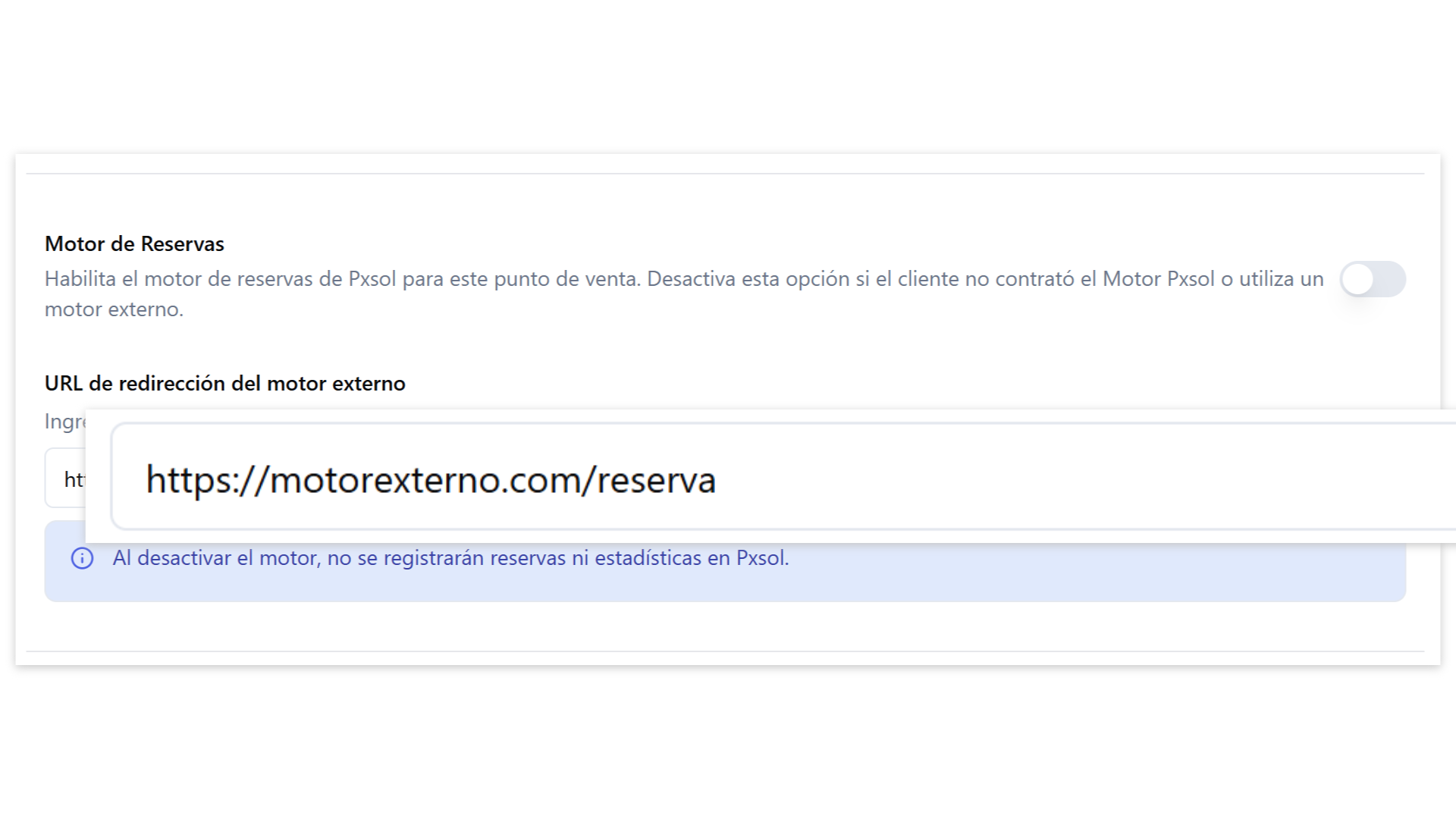Click "URL de redirección del motor externo" label
The width and height of the screenshot is (1456, 819).
point(224,384)
